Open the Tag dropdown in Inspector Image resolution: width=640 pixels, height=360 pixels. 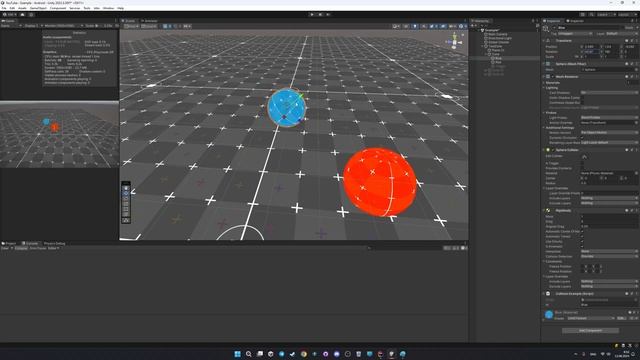point(575,34)
